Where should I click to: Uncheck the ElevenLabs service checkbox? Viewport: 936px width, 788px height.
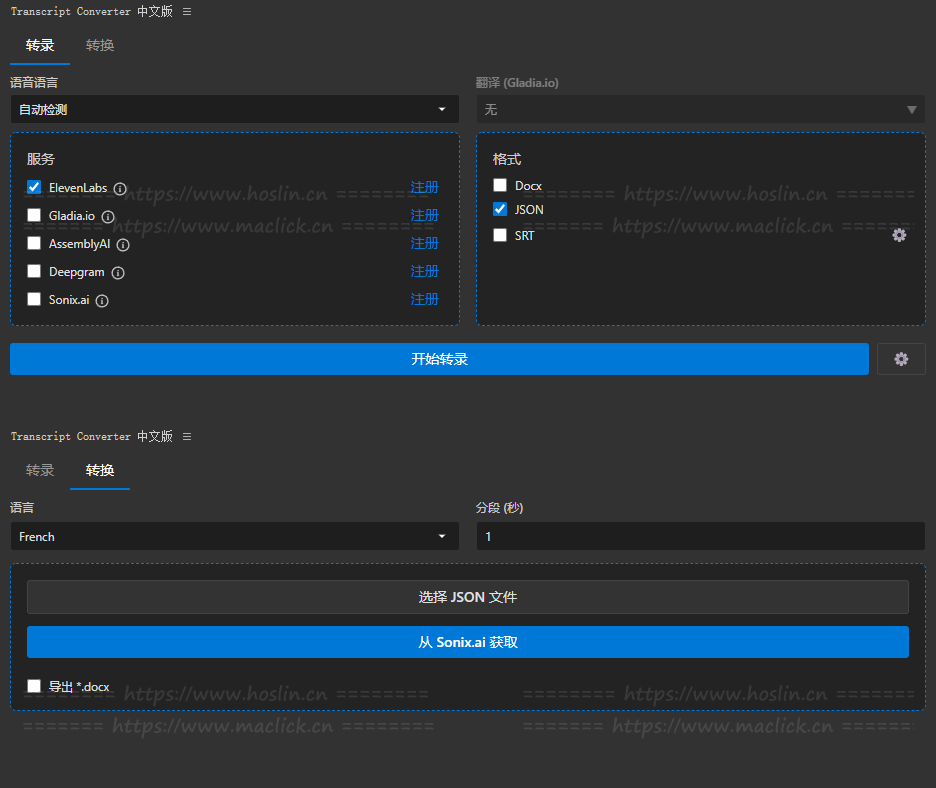[34, 187]
